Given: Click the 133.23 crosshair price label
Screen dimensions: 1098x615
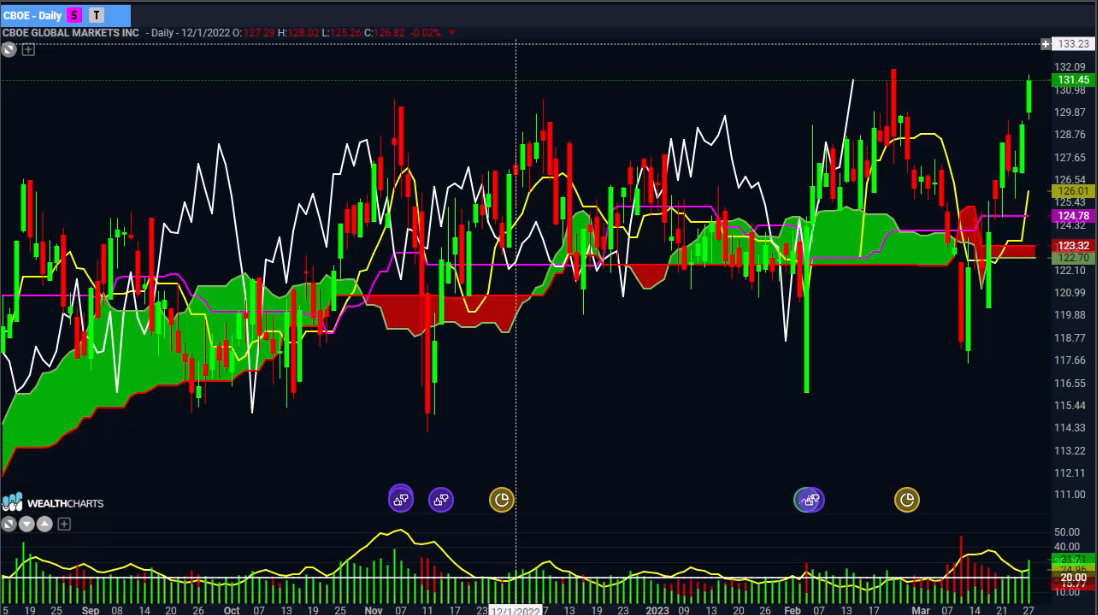Looking at the screenshot, I should tap(1073, 43).
